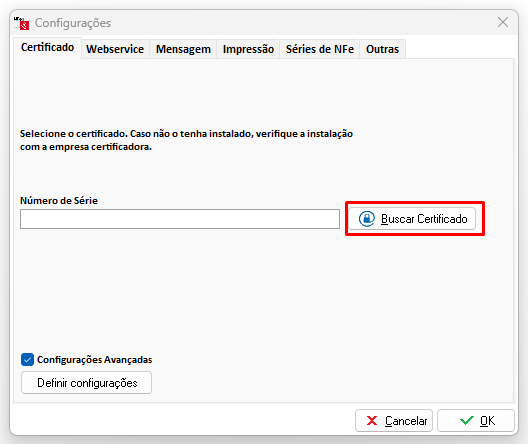
Task: Click the Configurações title bar text
Action: (x=73, y=23)
